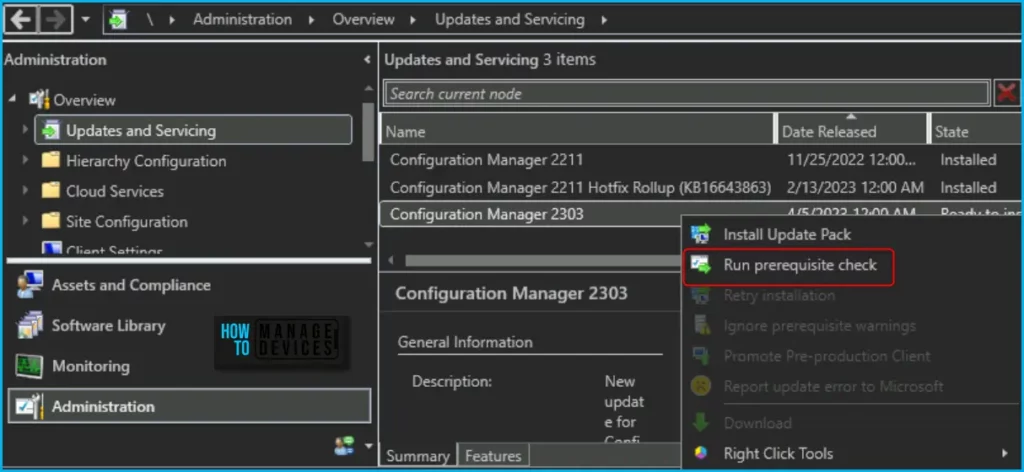Open the Administration workspace

click(x=189, y=406)
